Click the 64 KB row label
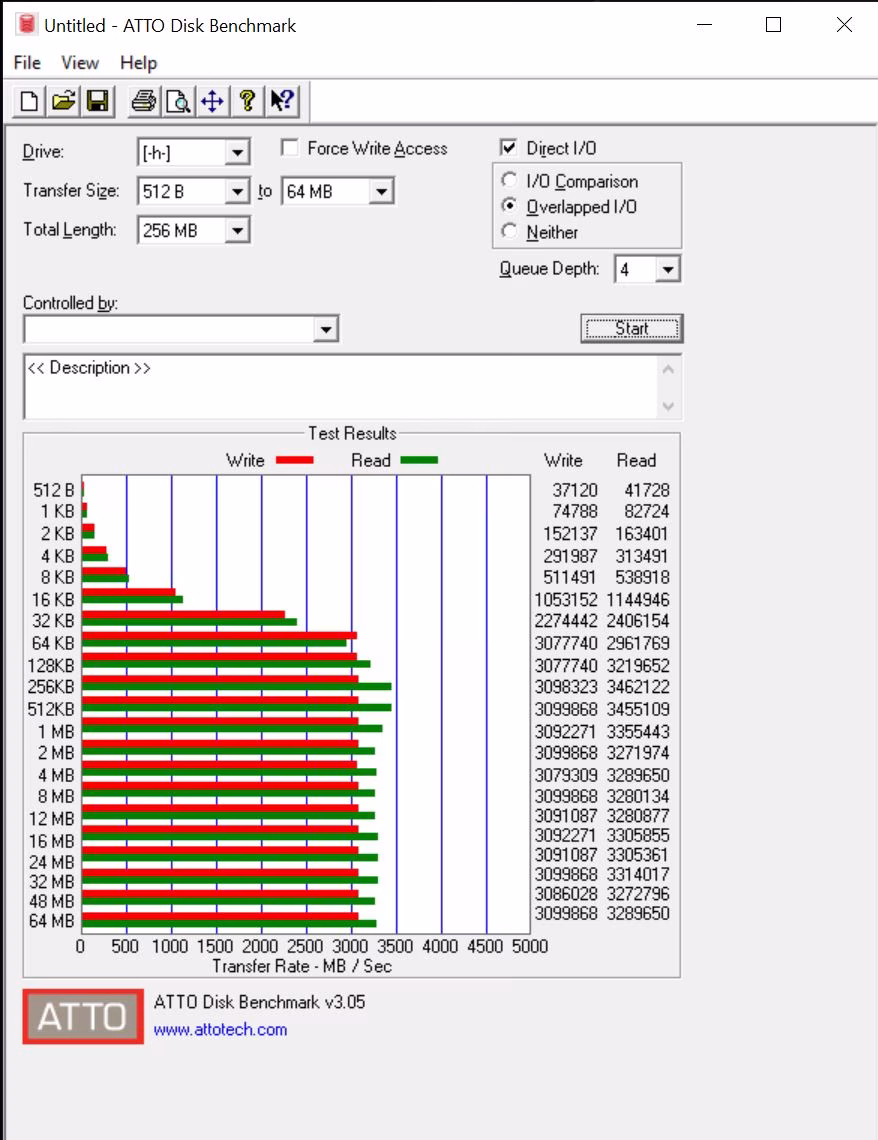Image resolution: width=878 pixels, height=1140 pixels. (x=52, y=643)
